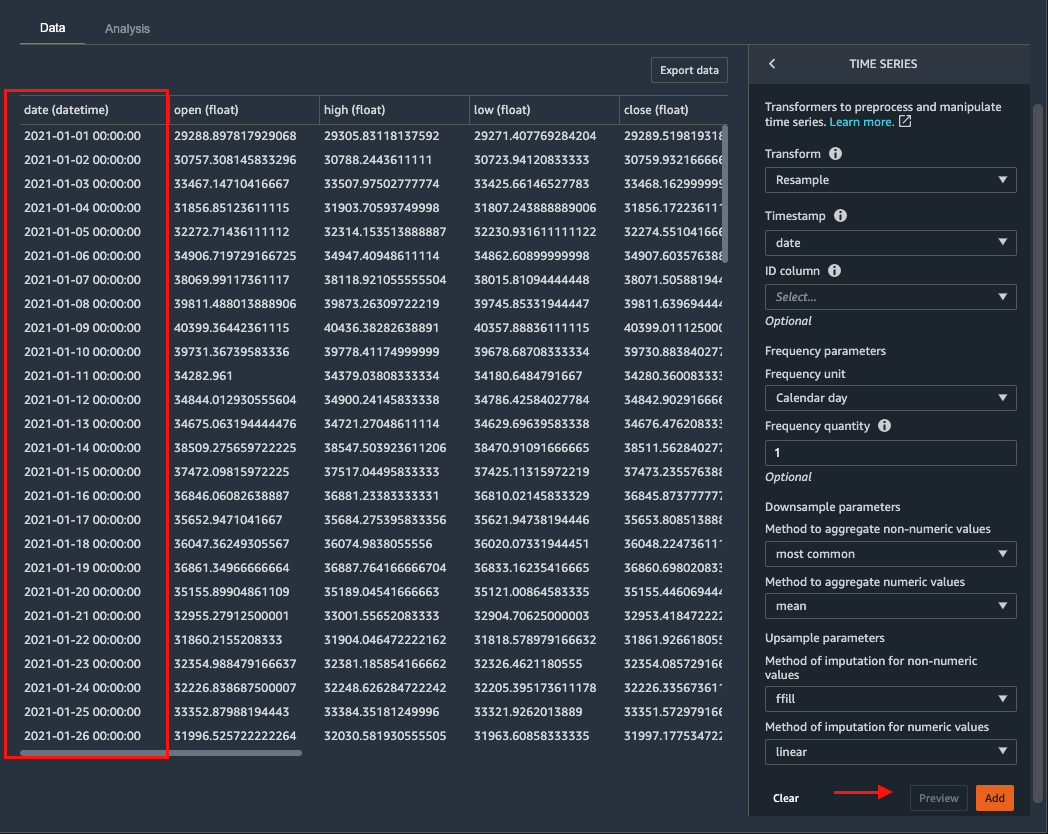Open the info icon beside Frequency quantity
This screenshot has width=1048, height=834.
tap(884, 426)
